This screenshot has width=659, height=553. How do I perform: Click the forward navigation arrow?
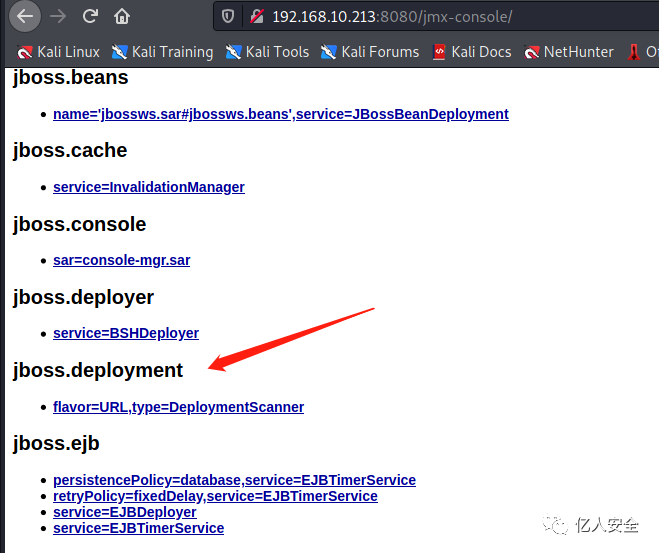click(58, 16)
